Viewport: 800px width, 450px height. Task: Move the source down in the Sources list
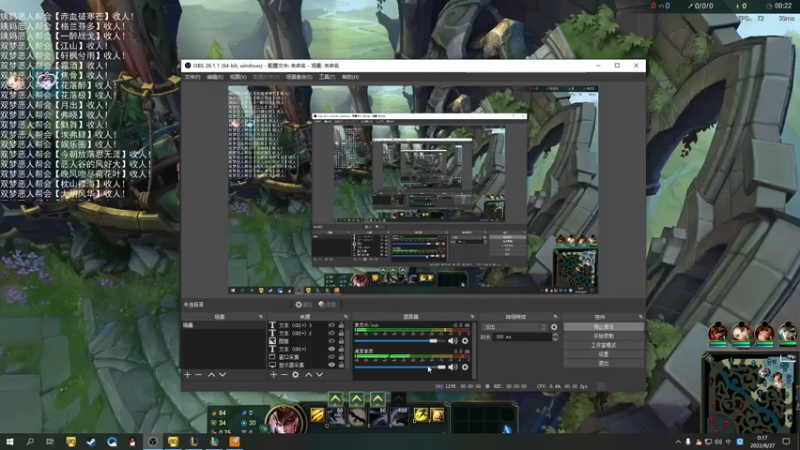click(x=319, y=374)
